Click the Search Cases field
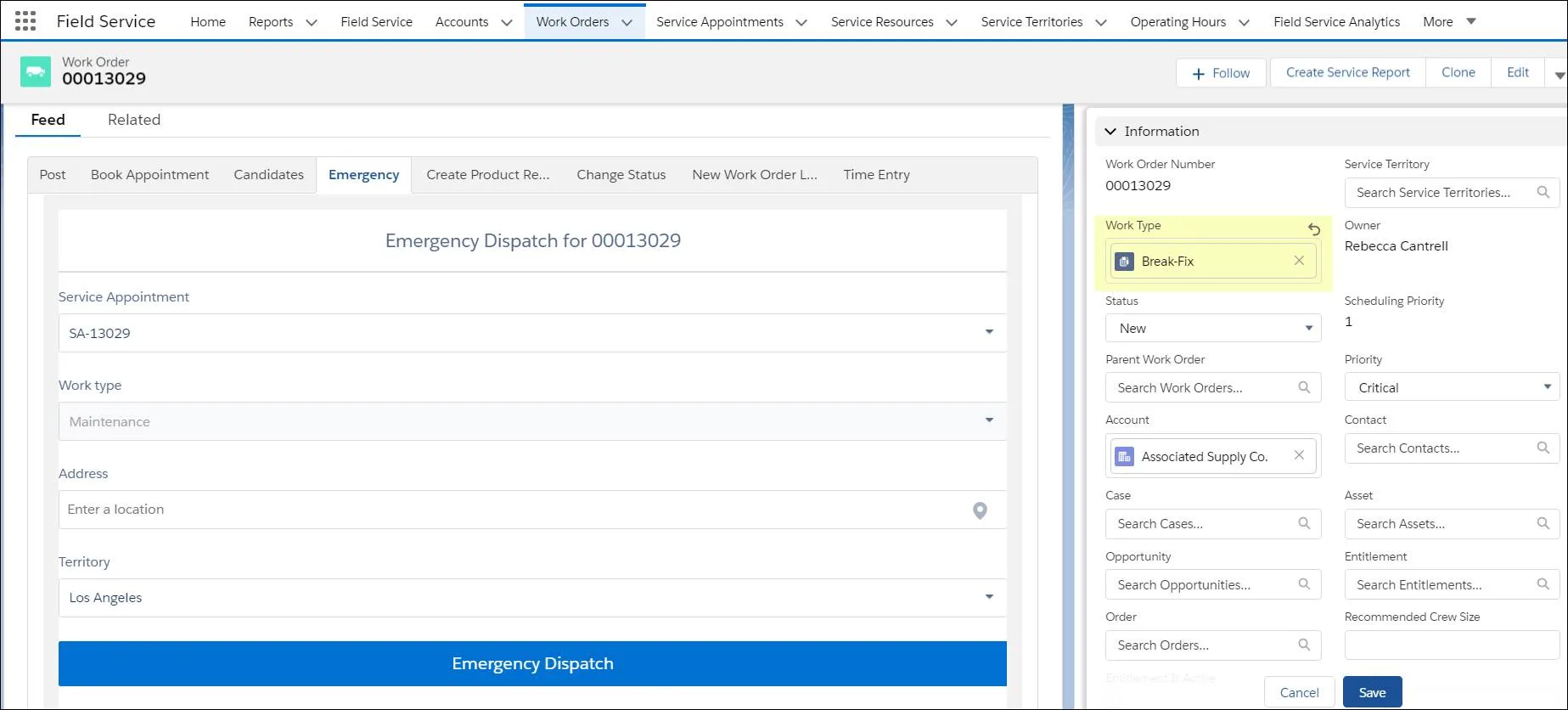The width and height of the screenshot is (1568, 710). click(x=1213, y=523)
